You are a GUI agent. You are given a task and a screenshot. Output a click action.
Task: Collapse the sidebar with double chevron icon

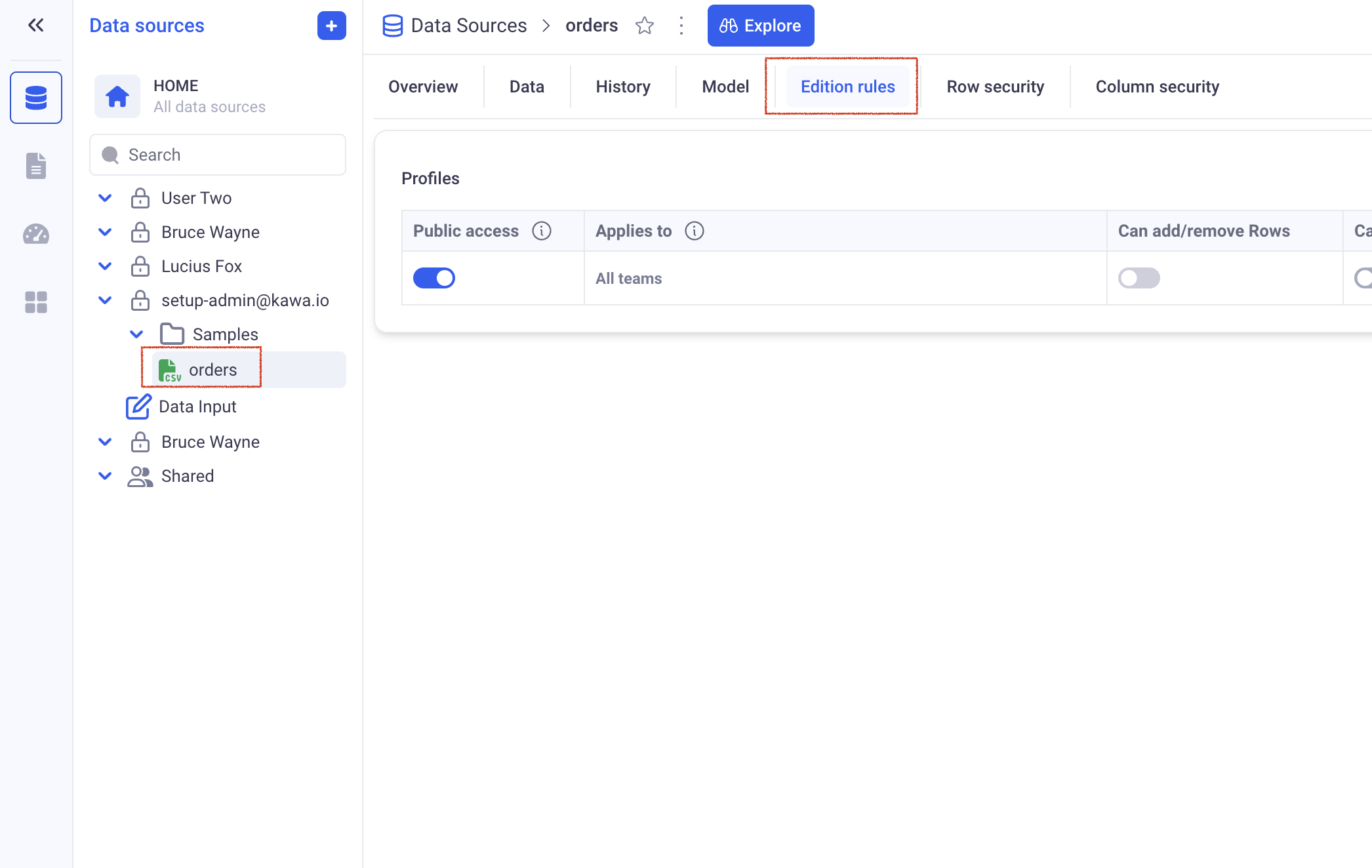pyautogui.click(x=36, y=26)
